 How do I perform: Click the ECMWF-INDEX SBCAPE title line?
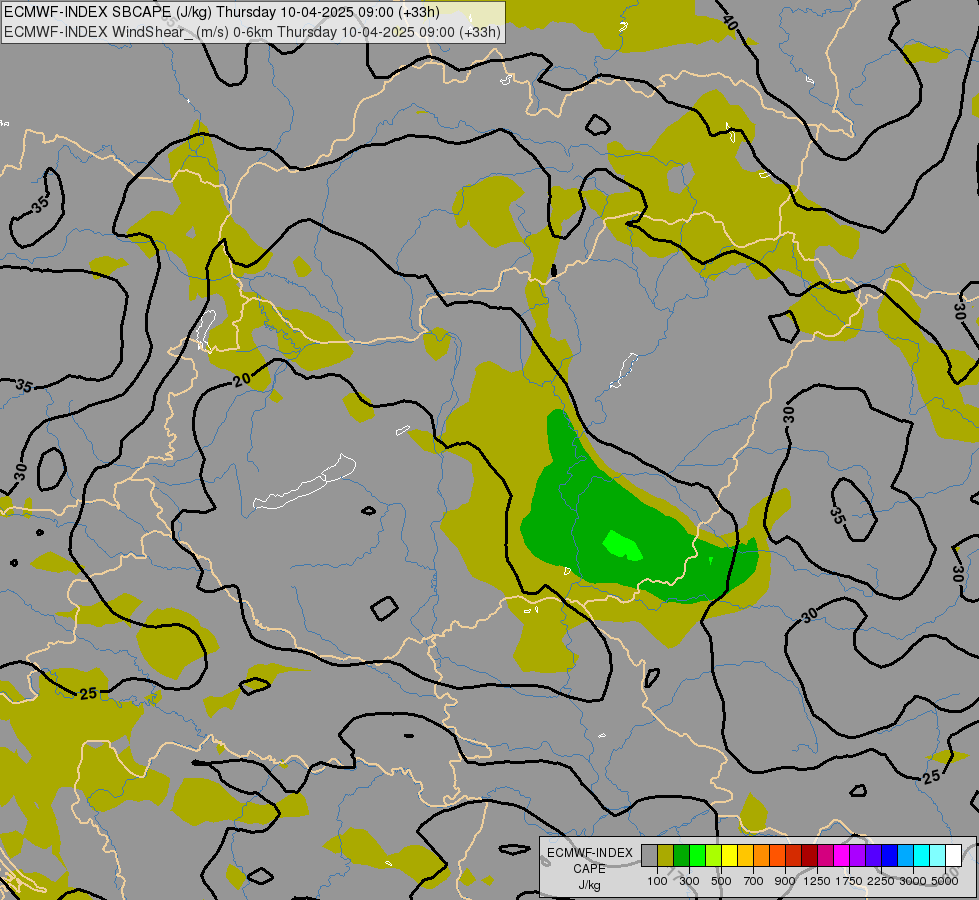(x=222, y=12)
